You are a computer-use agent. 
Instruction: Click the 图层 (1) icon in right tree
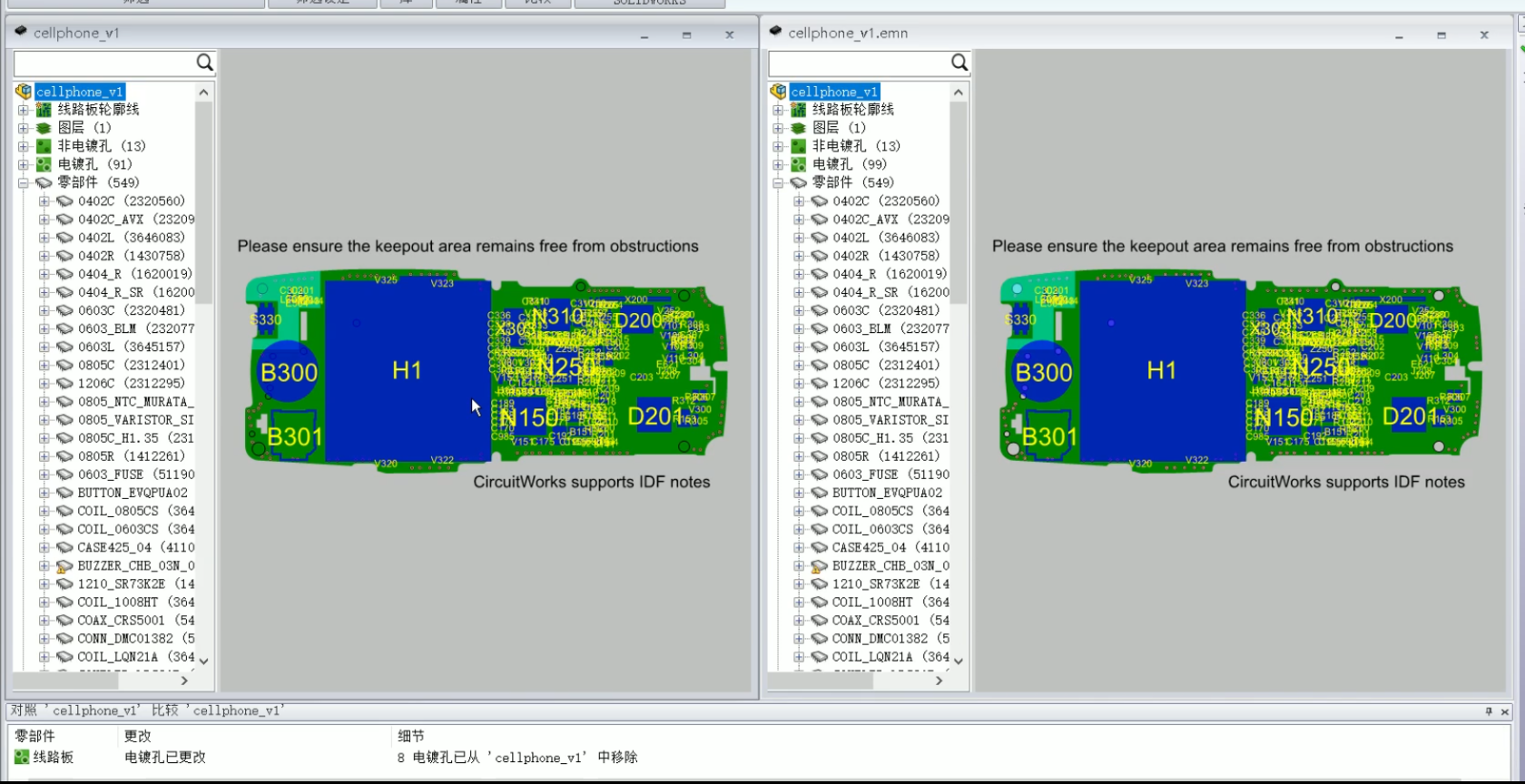point(798,128)
